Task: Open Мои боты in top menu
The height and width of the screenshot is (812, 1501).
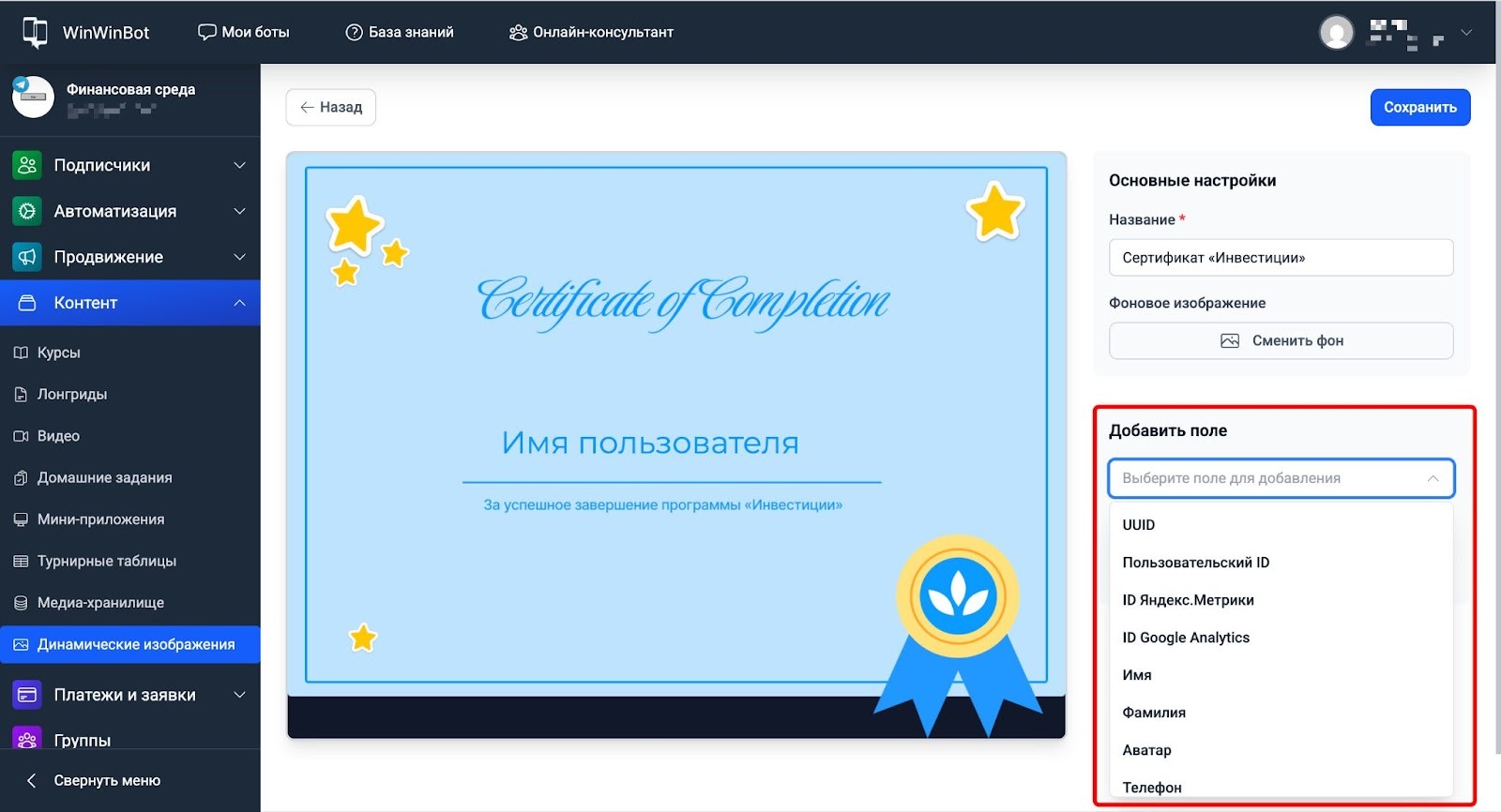Action: click(244, 32)
